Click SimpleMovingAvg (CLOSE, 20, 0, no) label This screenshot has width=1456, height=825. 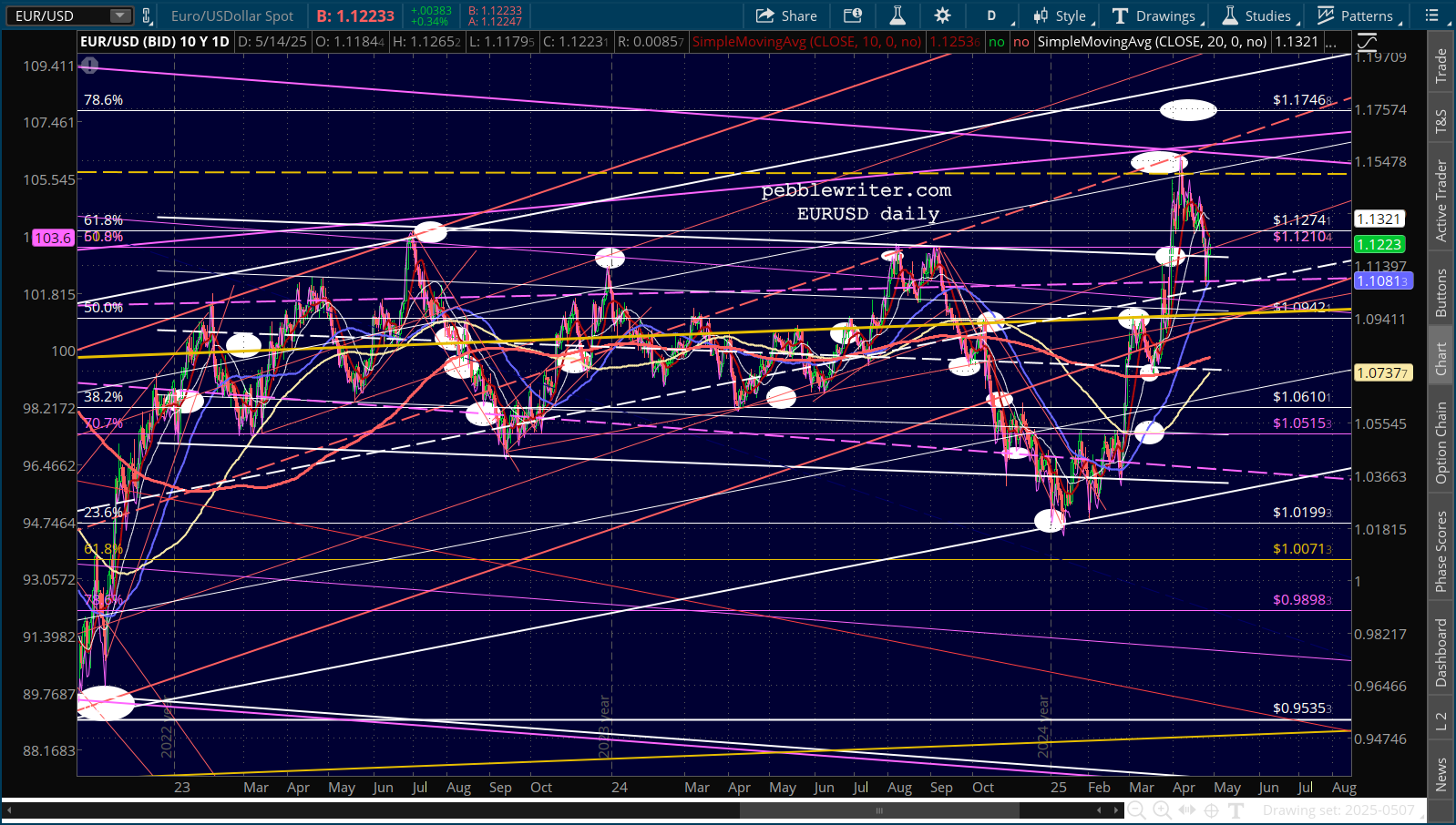point(1153,41)
